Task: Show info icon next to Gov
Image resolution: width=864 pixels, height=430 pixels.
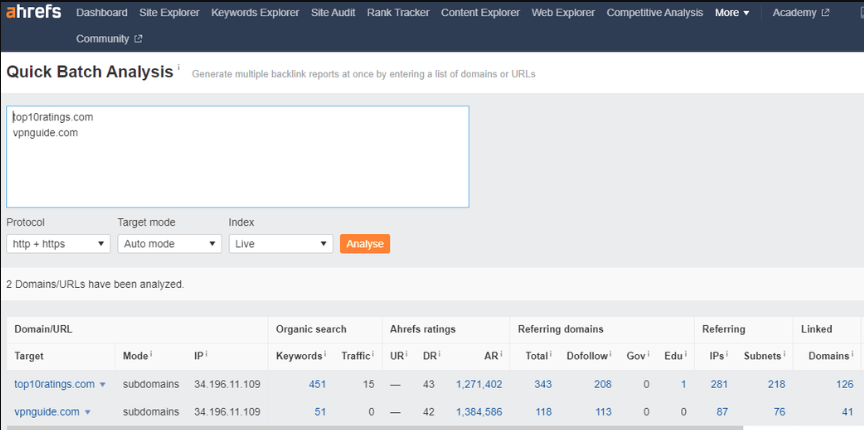Action: pyautogui.click(x=647, y=353)
